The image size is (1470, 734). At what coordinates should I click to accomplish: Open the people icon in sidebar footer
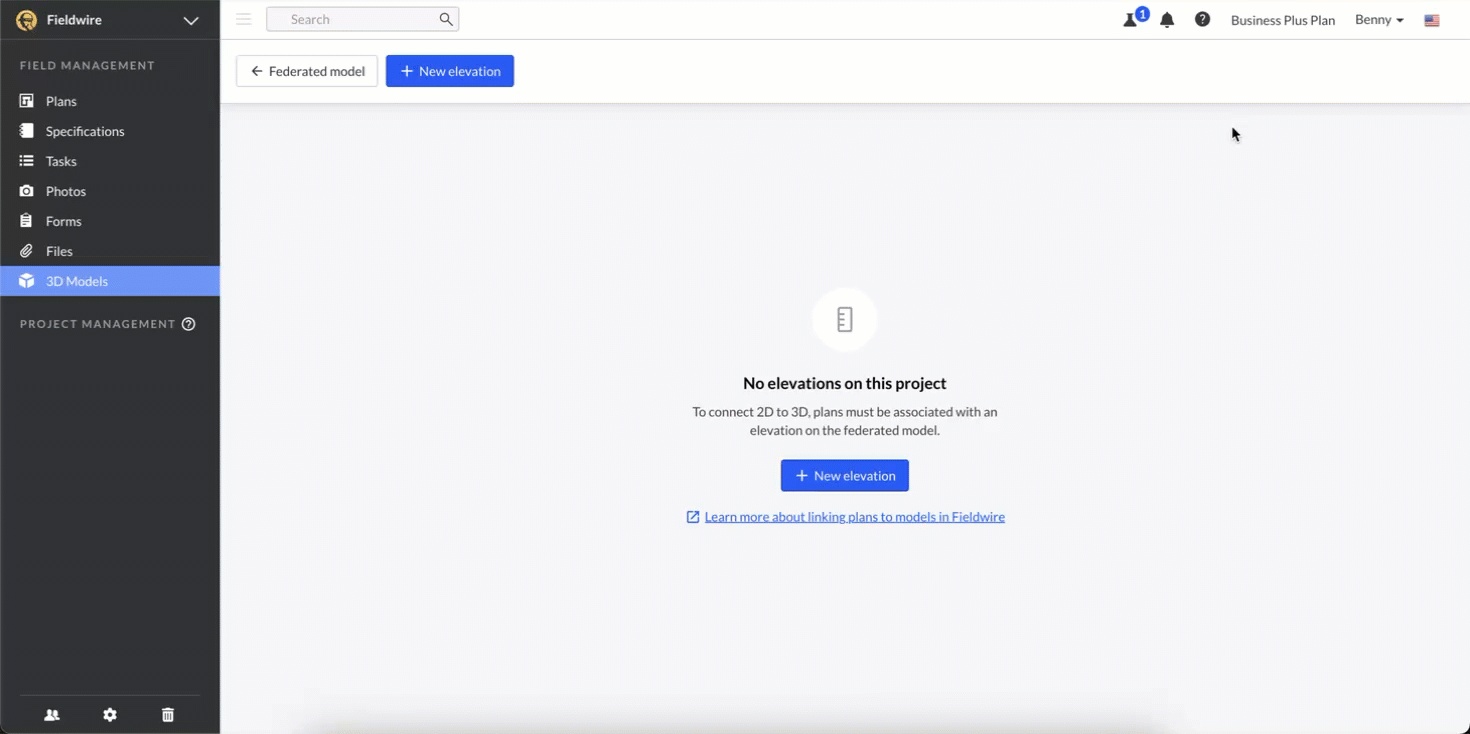[52, 715]
